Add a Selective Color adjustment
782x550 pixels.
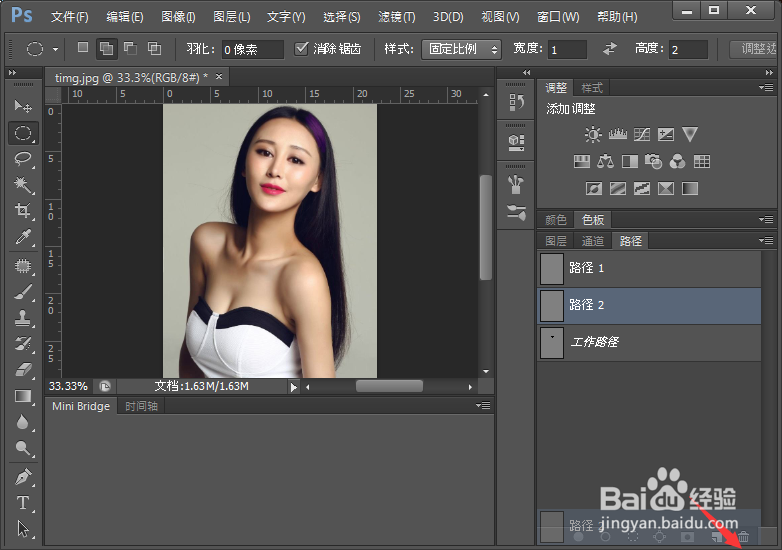pyautogui.click(x=666, y=188)
